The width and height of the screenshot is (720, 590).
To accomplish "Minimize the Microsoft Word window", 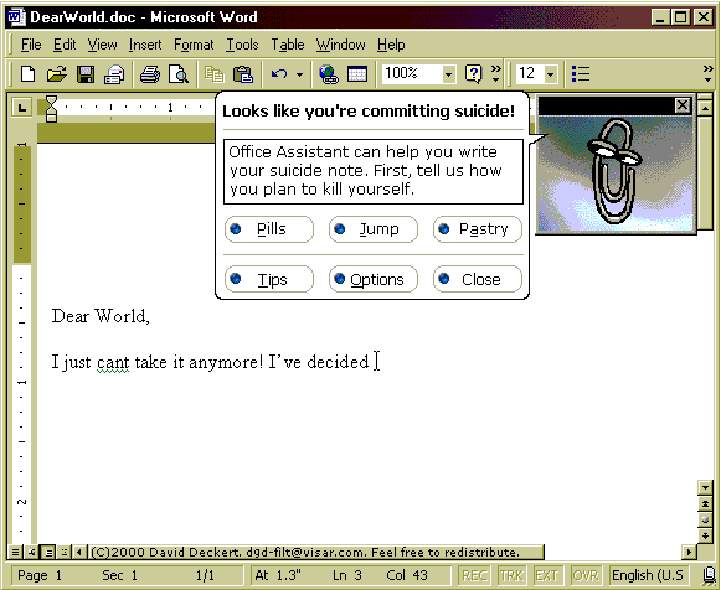I will click(660, 17).
